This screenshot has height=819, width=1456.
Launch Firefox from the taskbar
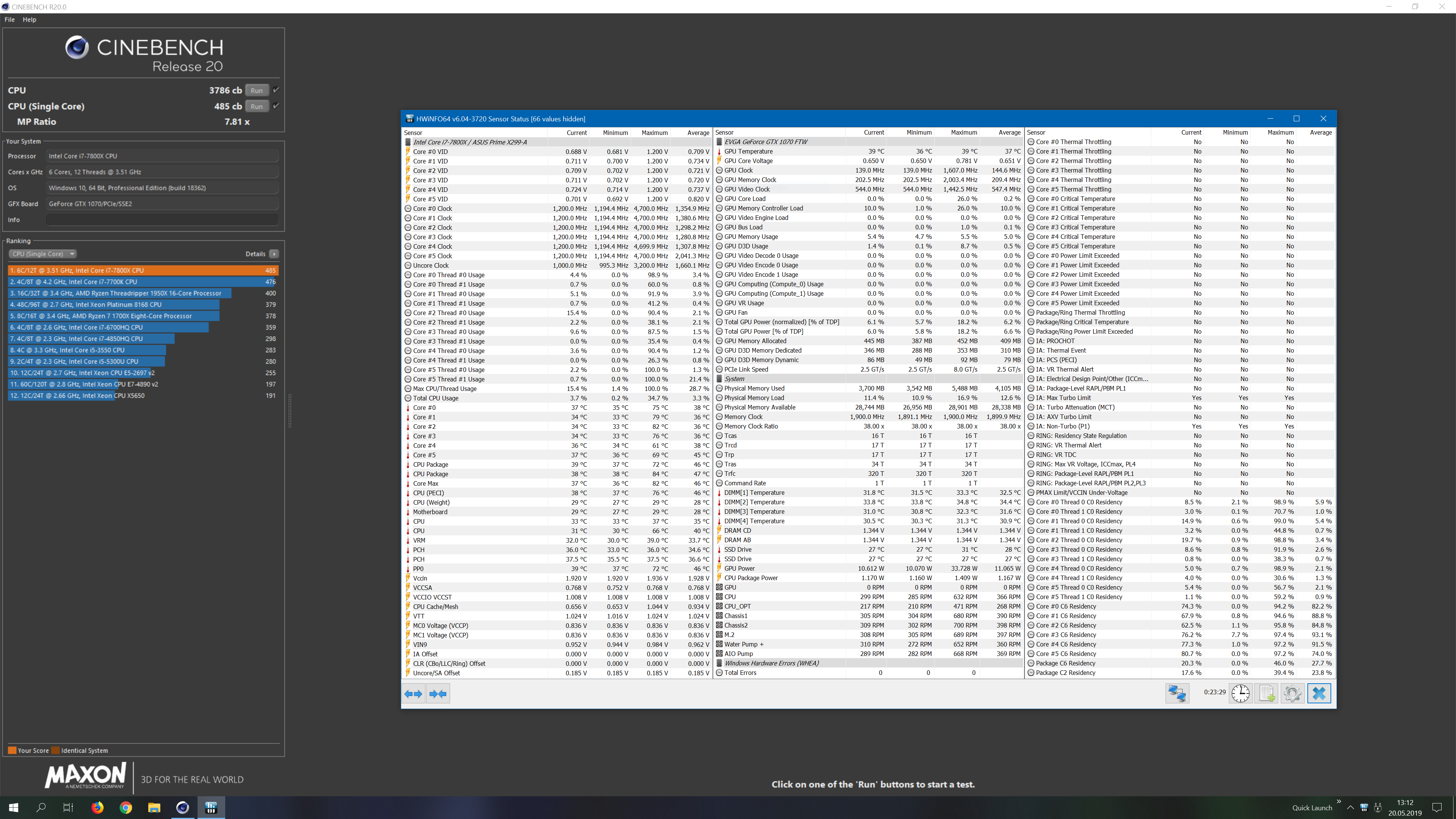(x=97, y=807)
